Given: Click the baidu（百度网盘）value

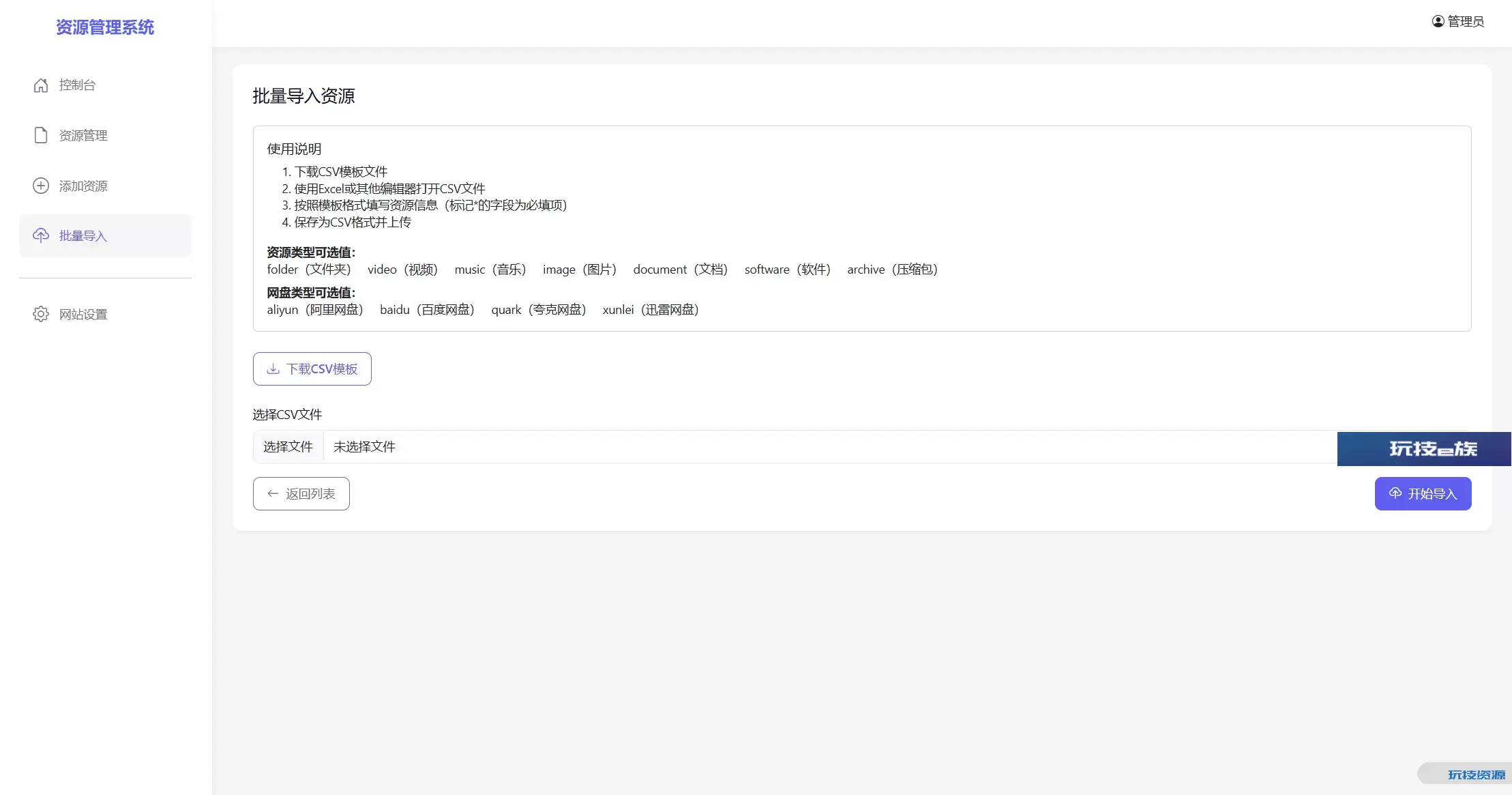Looking at the screenshot, I should point(428,310).
